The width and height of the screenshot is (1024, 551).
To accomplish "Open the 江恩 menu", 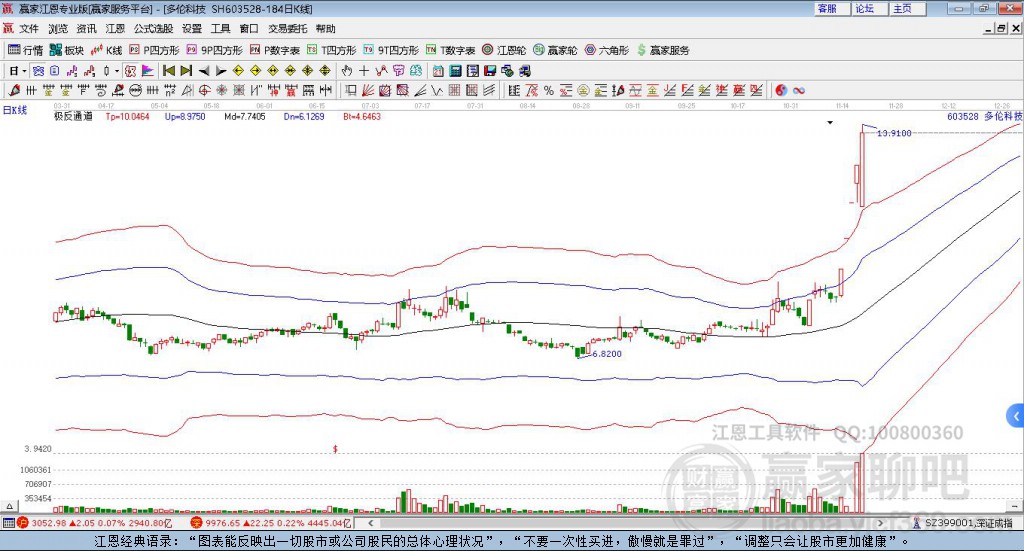I will (x=115, y=29).
